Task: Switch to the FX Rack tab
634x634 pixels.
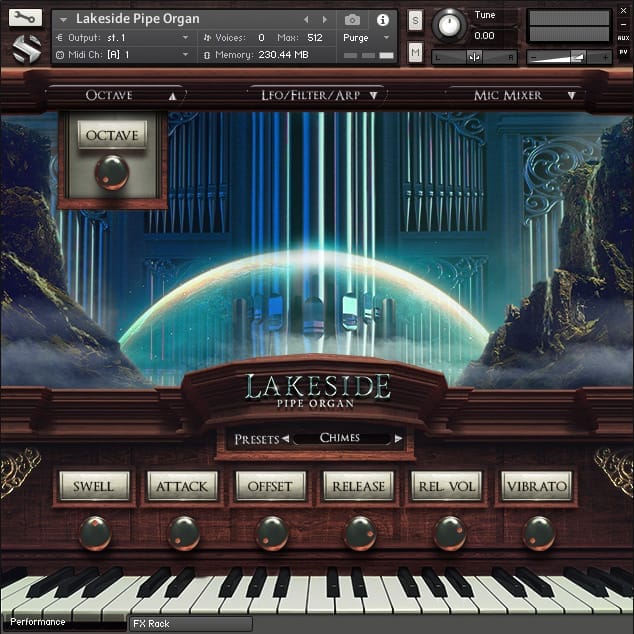Action: [190, 623]
